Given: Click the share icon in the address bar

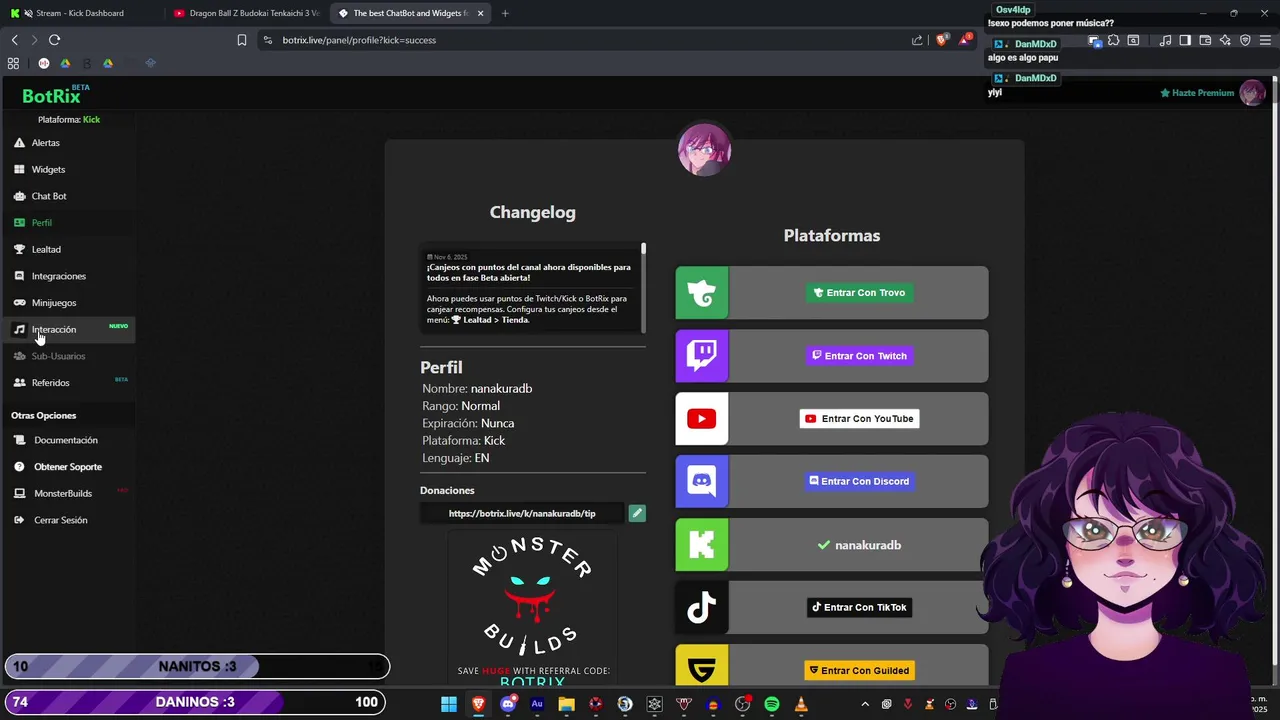Looking at the screenshot, I should 917,40.
